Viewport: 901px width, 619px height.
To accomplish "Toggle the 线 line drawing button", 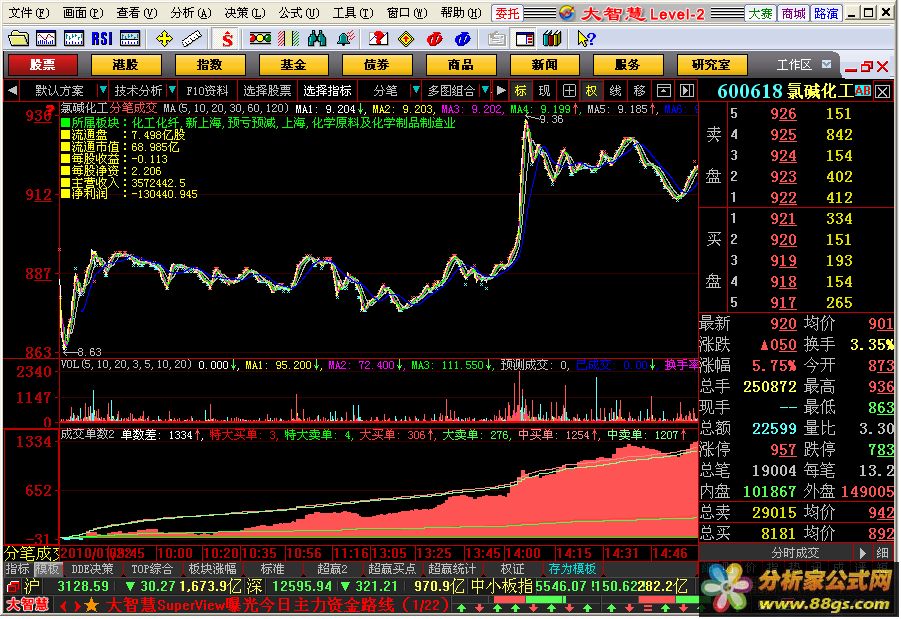I will [615, 91].
